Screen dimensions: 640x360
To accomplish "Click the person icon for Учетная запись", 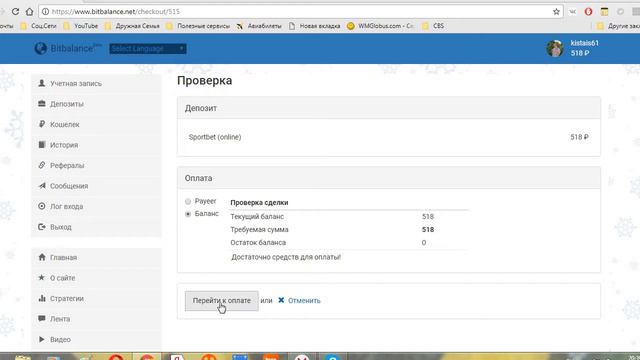I will pyautogui.click(x=42, y=83).
